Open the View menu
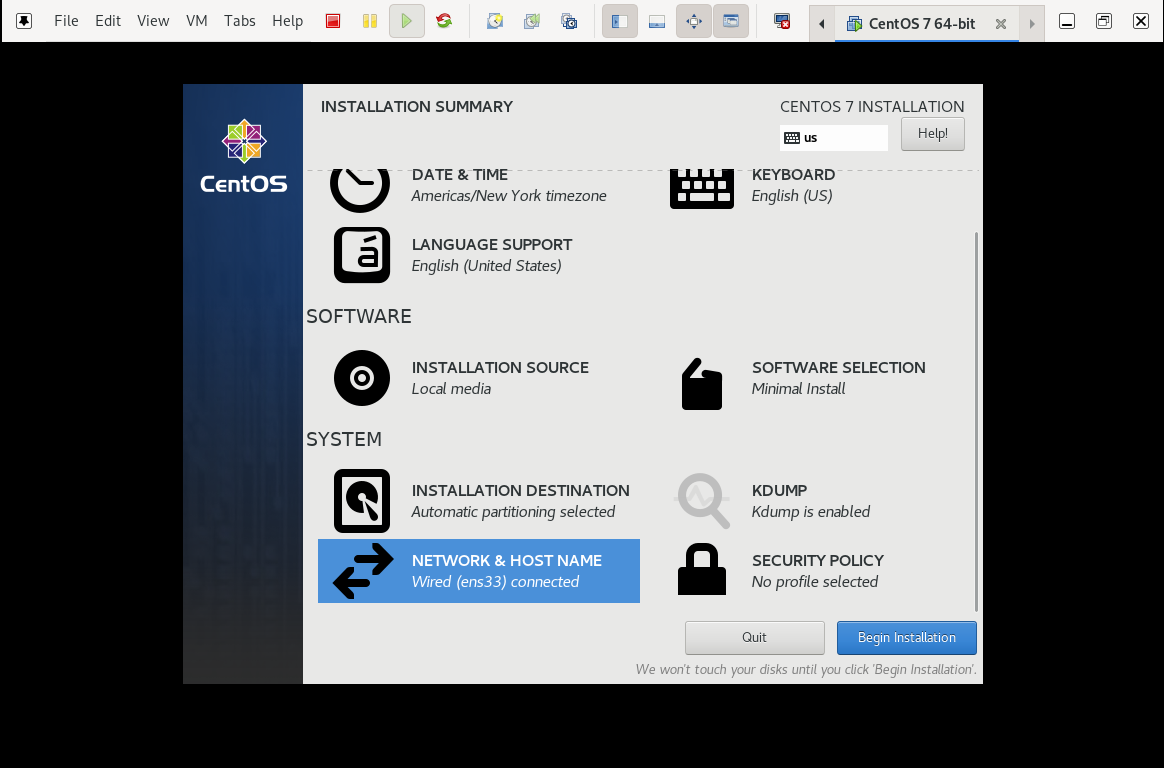 [x=153, y=21]
